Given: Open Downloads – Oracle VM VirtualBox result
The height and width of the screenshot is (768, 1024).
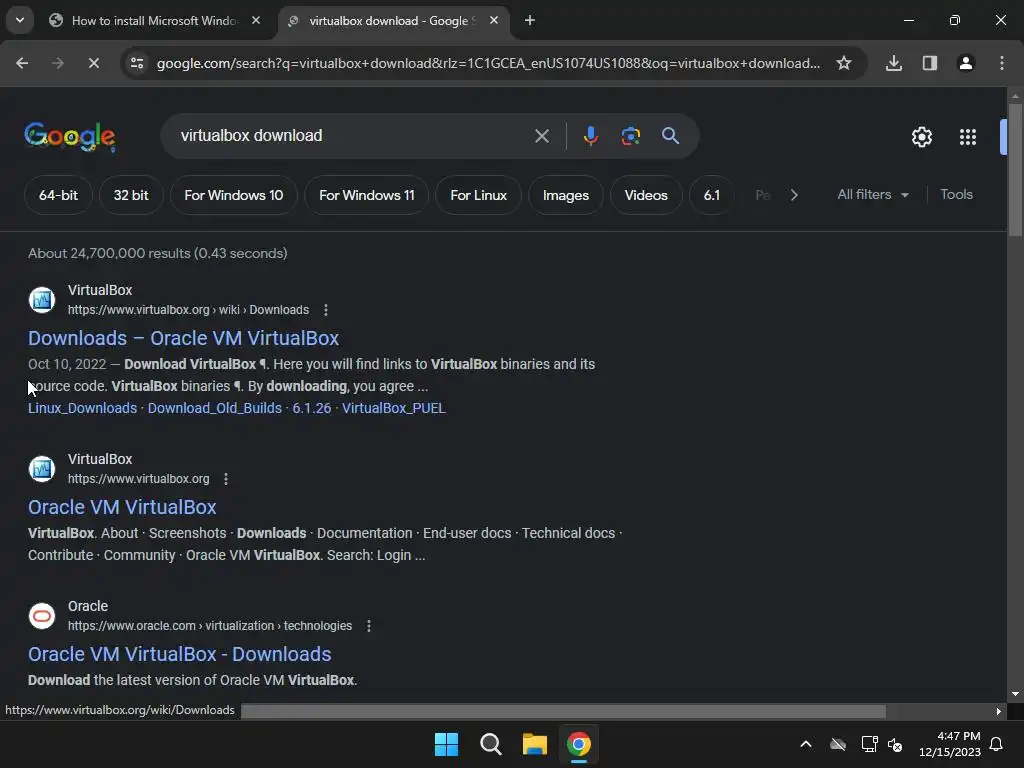Looking at the screenshot, I should point(184,338).
